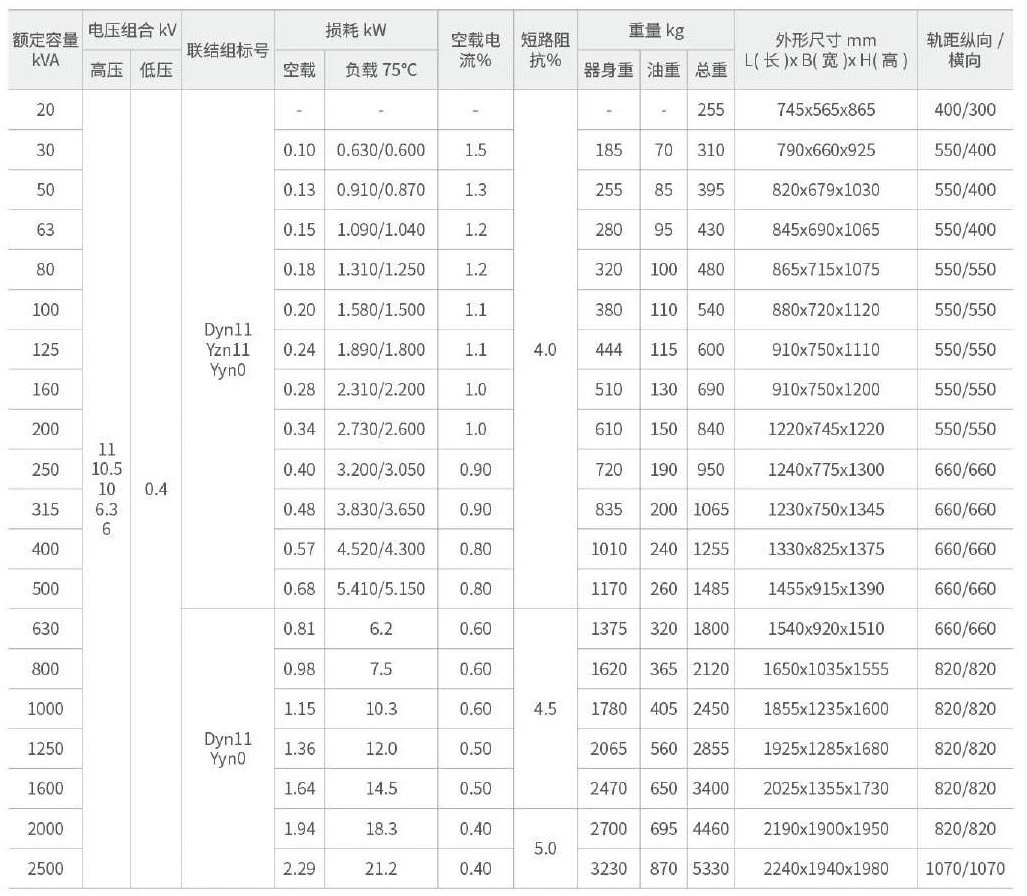This screenshot has width=1027, height=896.
Task: Click the 器身重 sub-header
Action: [x=608, y=70]
